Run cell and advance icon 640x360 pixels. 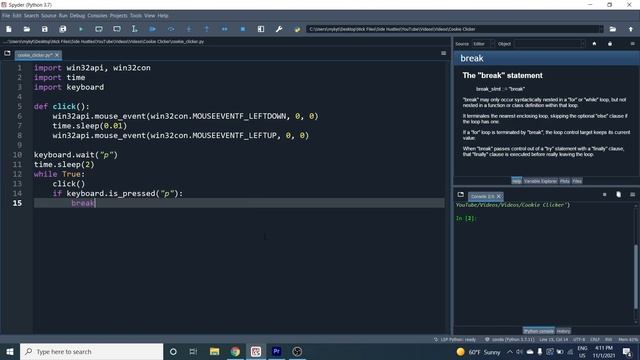[117, 29]
